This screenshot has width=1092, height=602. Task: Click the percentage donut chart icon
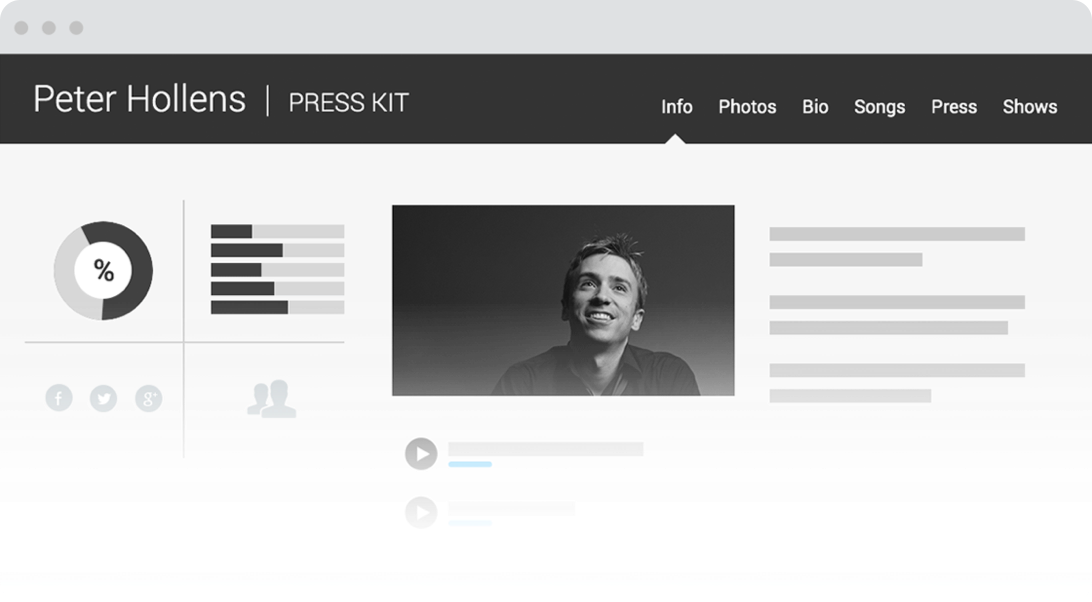[x=103, y=271]
